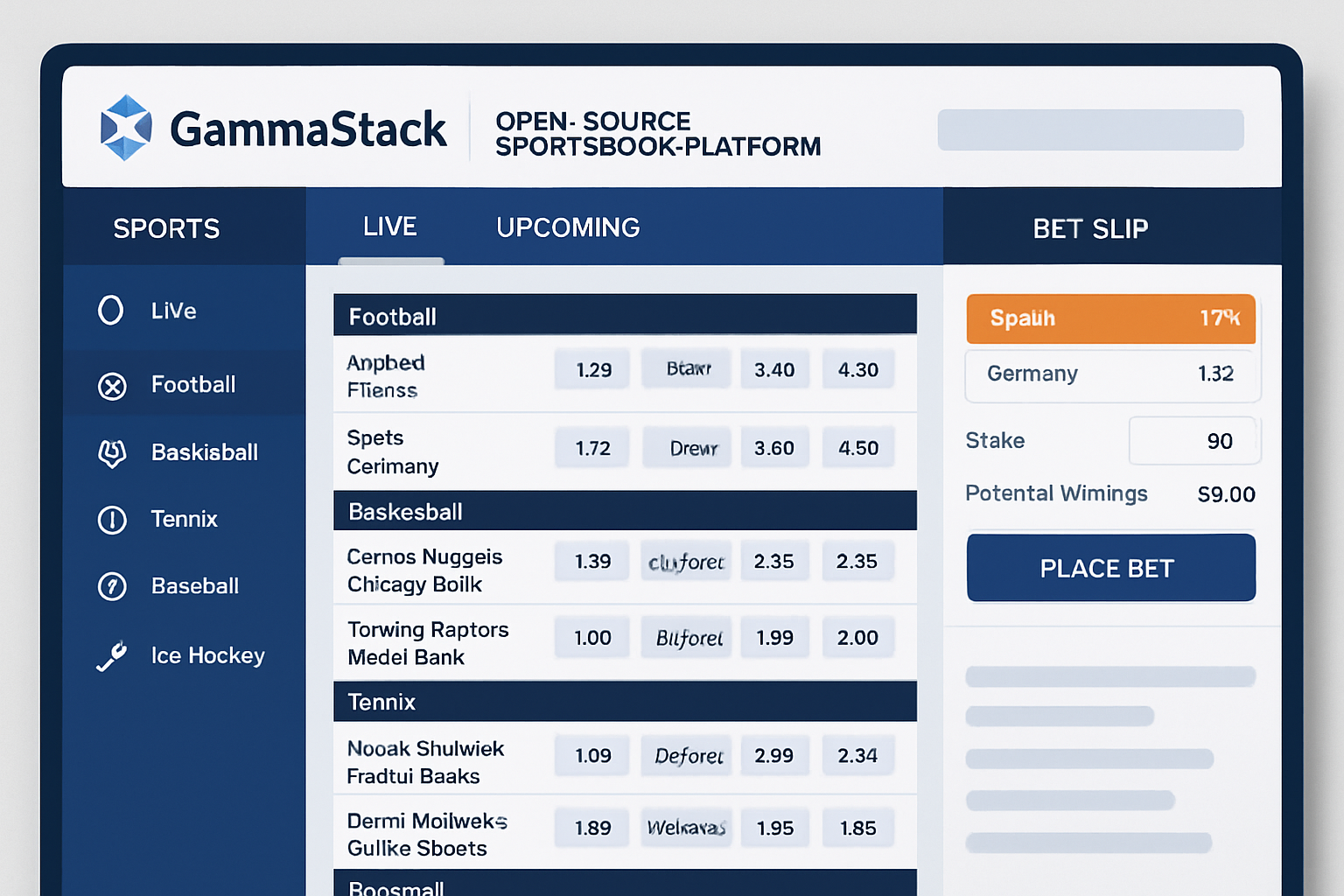This screenshot has width=1344, height=896.
Task: Click the search bar in header
Action: click(1090, 130)
